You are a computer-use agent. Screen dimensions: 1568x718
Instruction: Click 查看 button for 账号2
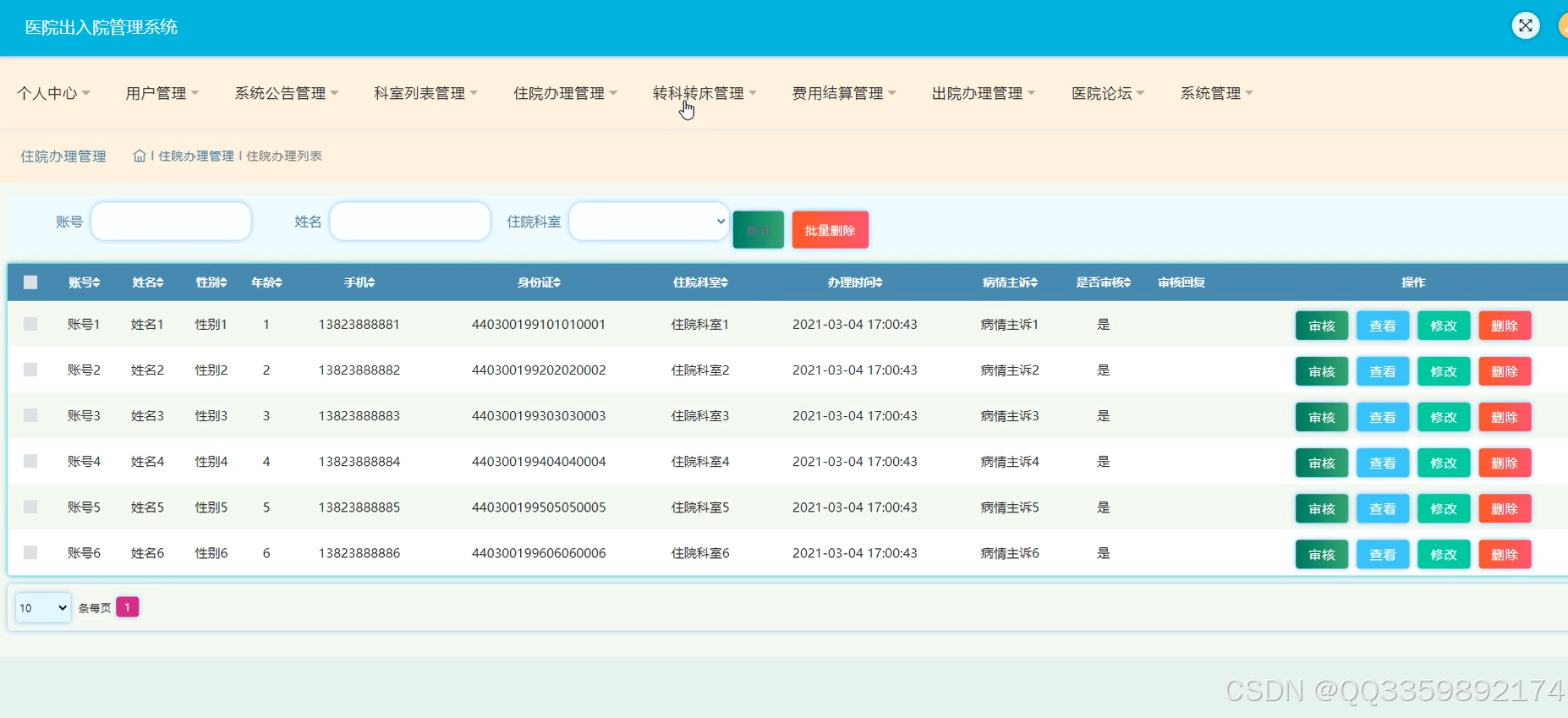1383,371
